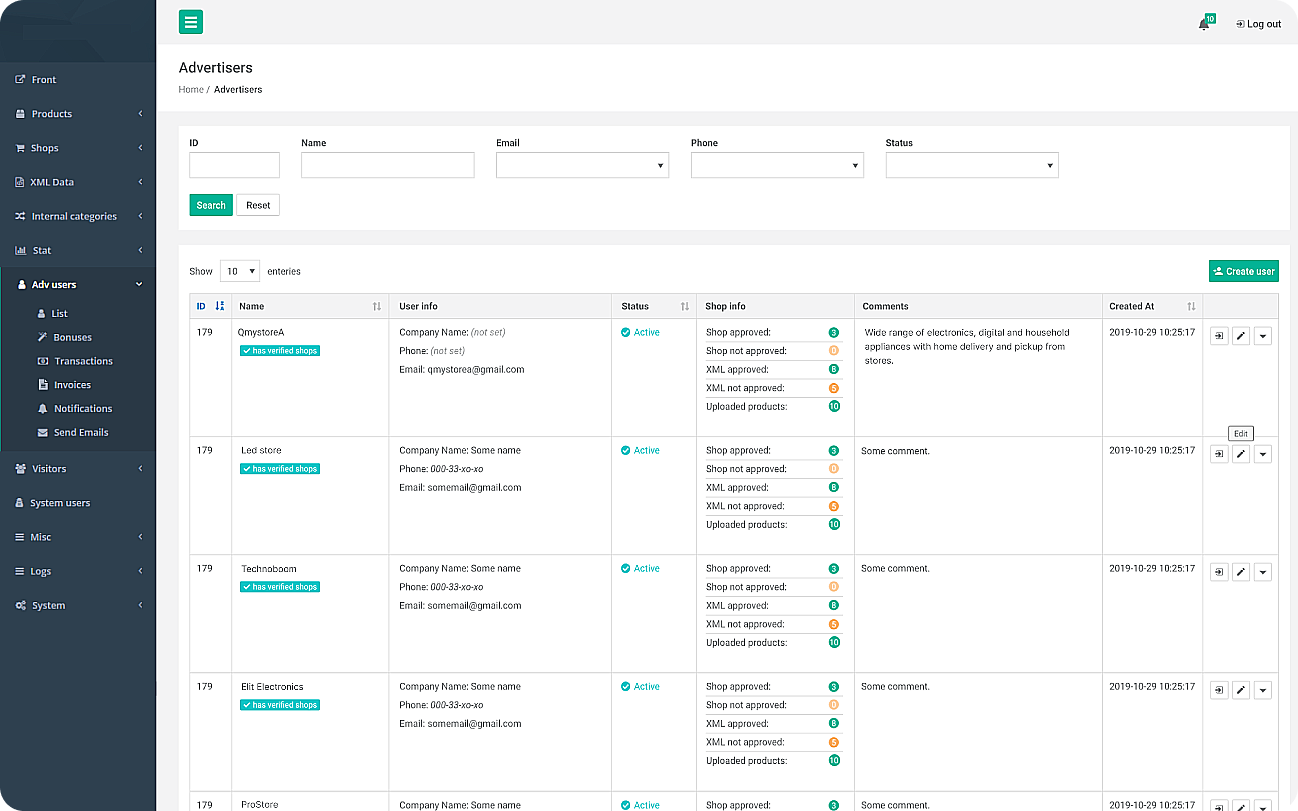Open the notifications bell icon
This screenshot has height=811, width=1298.
(1204, 24)
